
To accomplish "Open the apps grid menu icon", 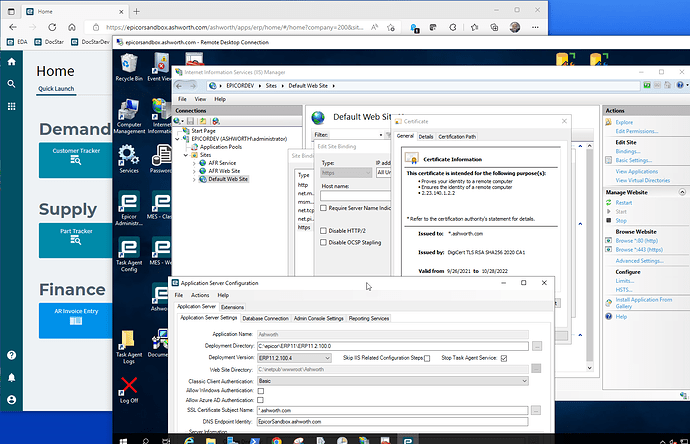I will tap(11, 106).
